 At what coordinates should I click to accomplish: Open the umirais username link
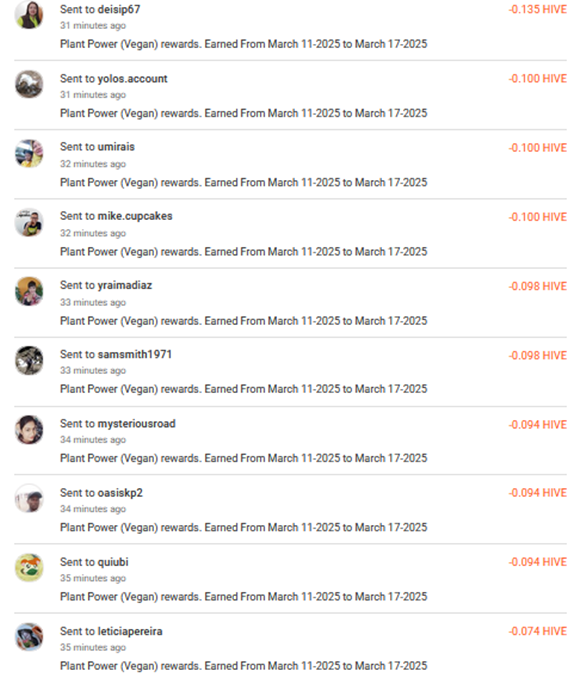pos(116,147)
